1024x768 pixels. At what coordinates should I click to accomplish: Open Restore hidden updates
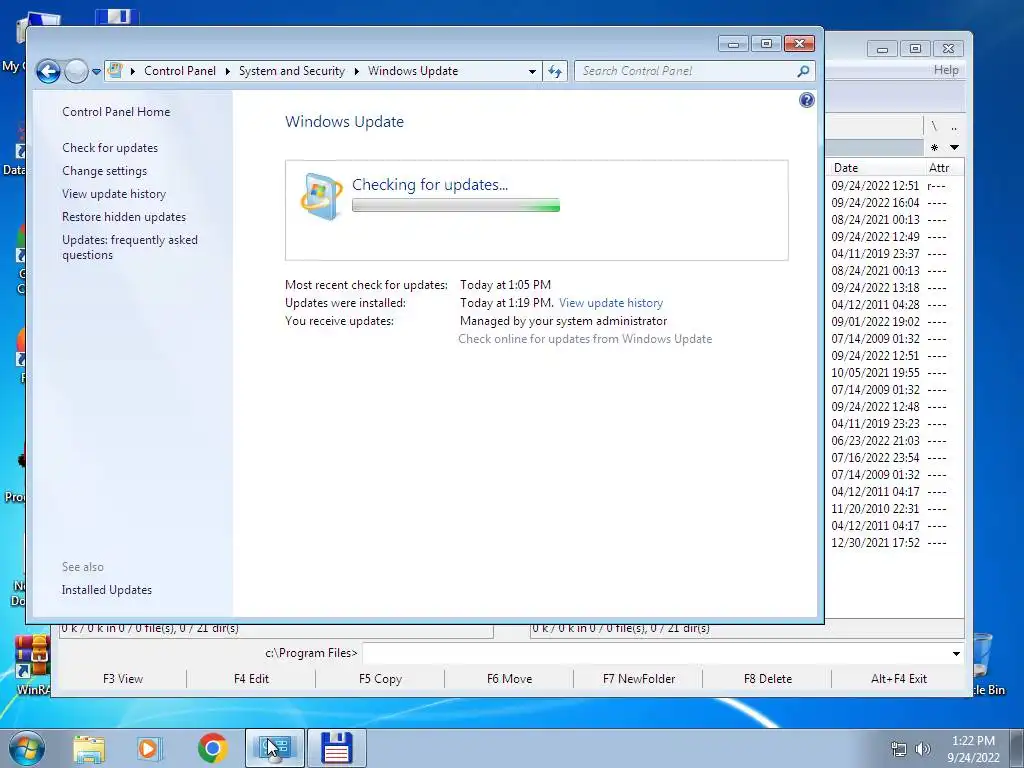pyautogui.click(x=123, y=217)
